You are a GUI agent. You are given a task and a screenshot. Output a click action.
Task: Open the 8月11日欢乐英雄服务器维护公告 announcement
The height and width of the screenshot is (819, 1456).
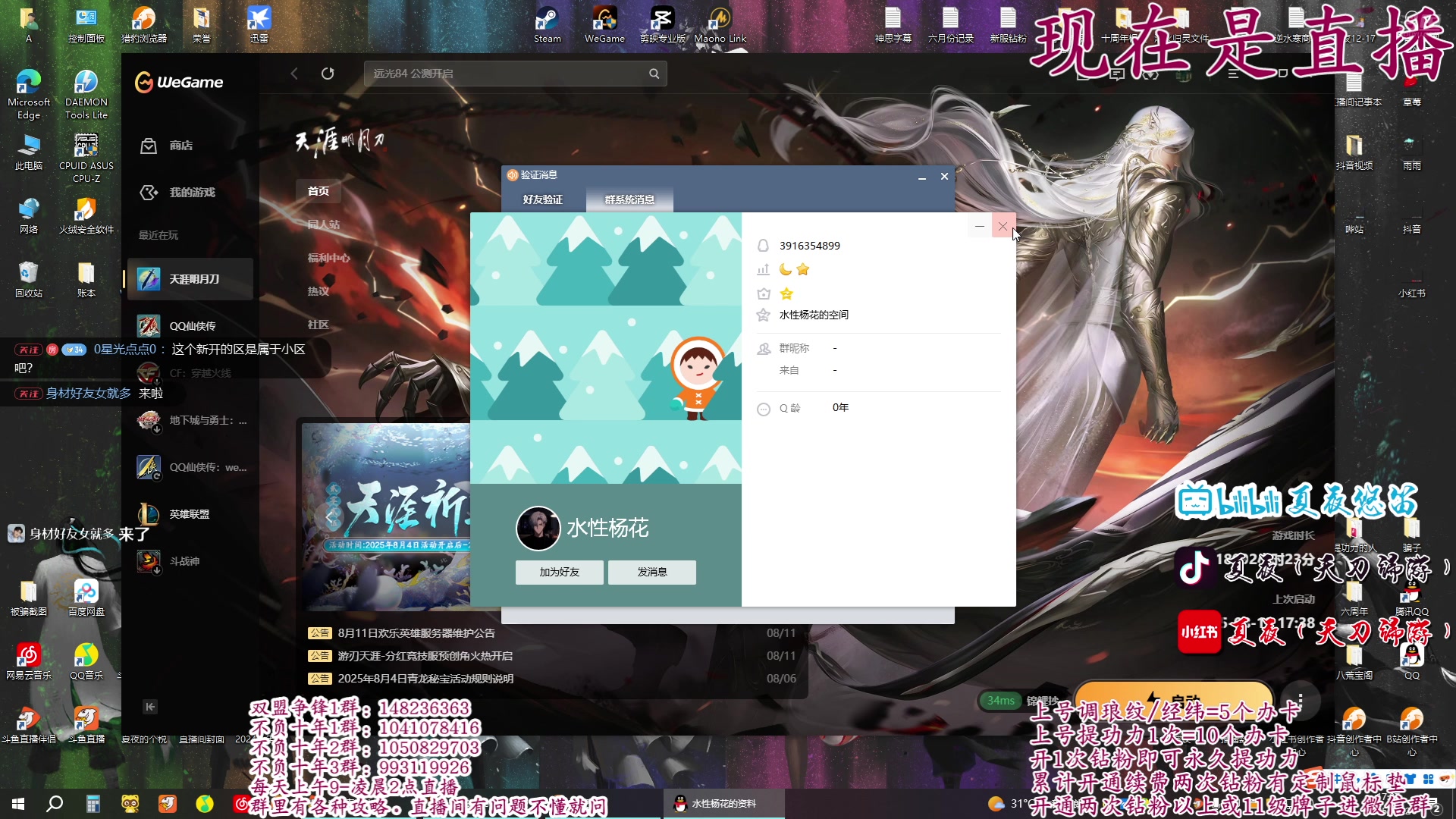click(x=416, y=633)
